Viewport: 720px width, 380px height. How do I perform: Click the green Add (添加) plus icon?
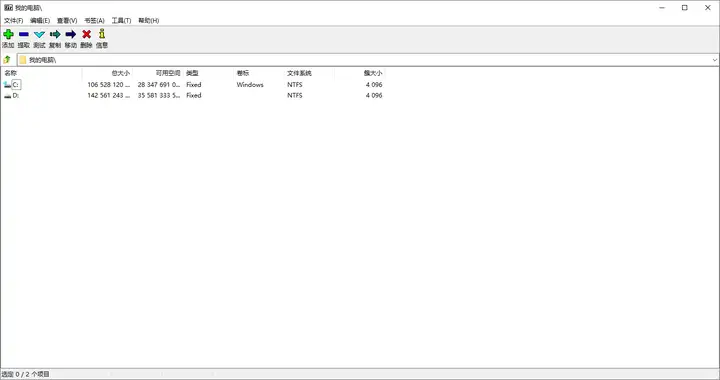pyautogui.click(x=8, y=34)
